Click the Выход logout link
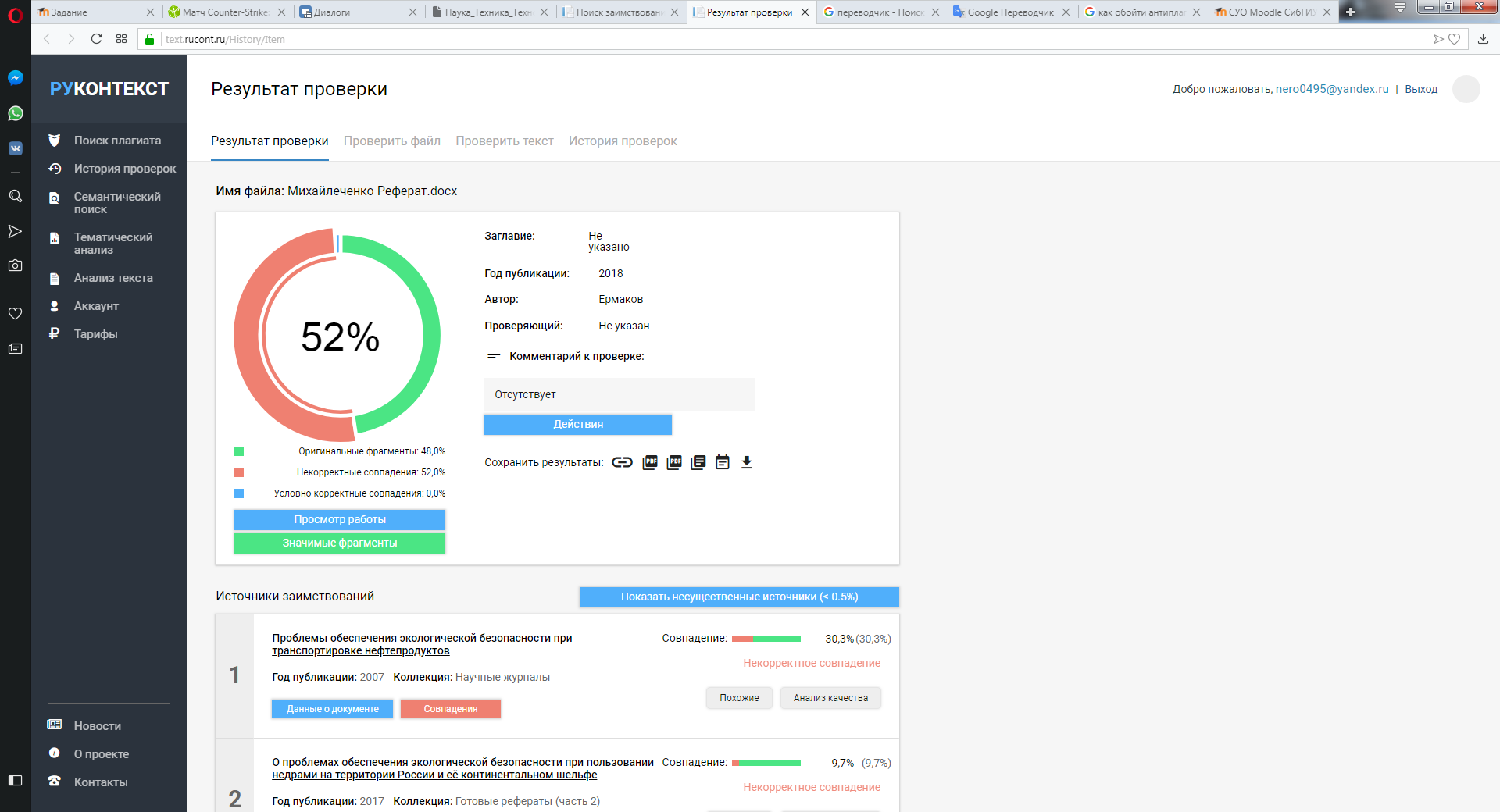Viewport: 1500px width, 812px height. point(1421,89)
